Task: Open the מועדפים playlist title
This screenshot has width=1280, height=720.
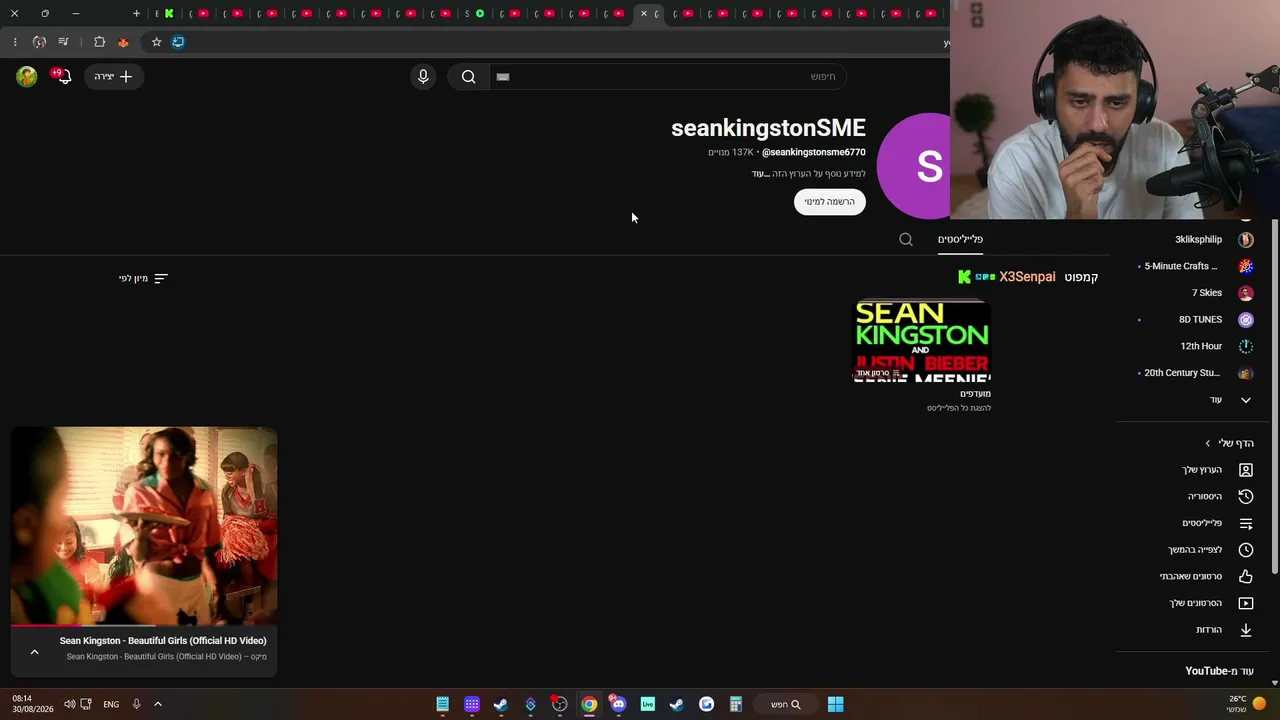Action: (975, 394)
